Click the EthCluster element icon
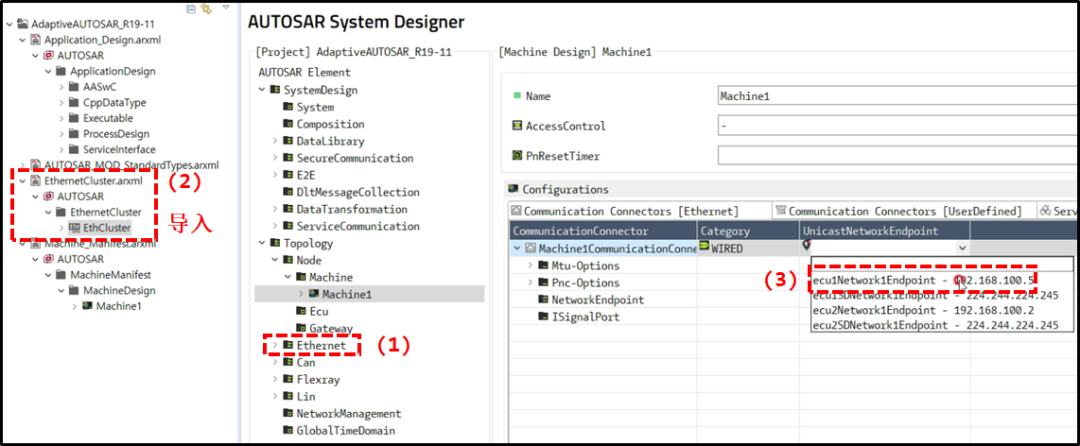1080x446 pixels. tap(74, 227)
